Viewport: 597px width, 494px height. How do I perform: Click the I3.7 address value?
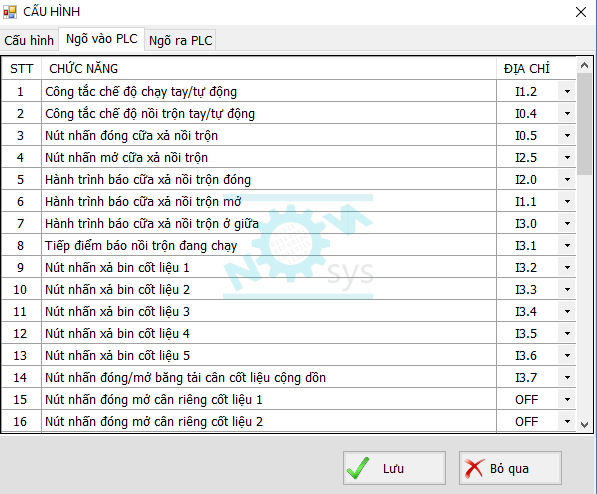[x=526, y=378]
